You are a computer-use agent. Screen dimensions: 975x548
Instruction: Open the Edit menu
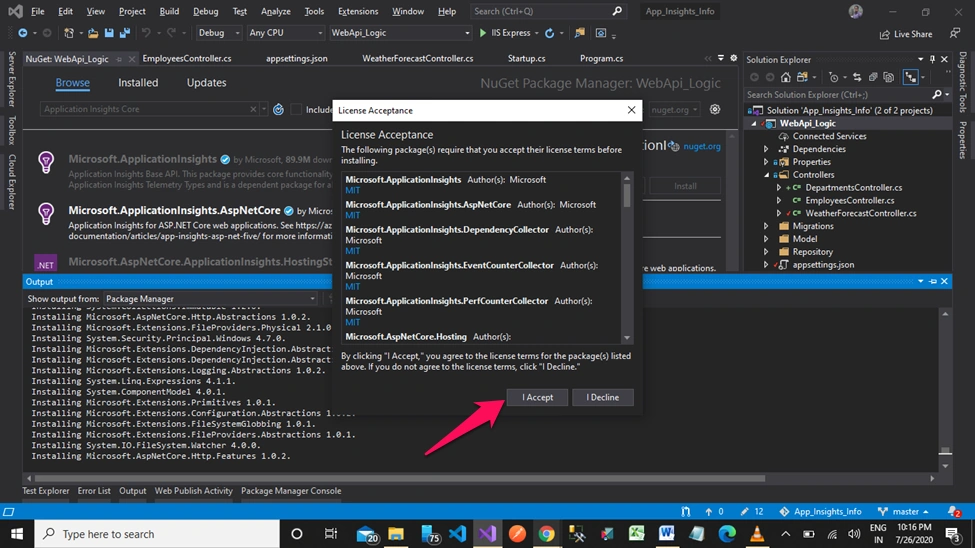[x=65, y=11]
